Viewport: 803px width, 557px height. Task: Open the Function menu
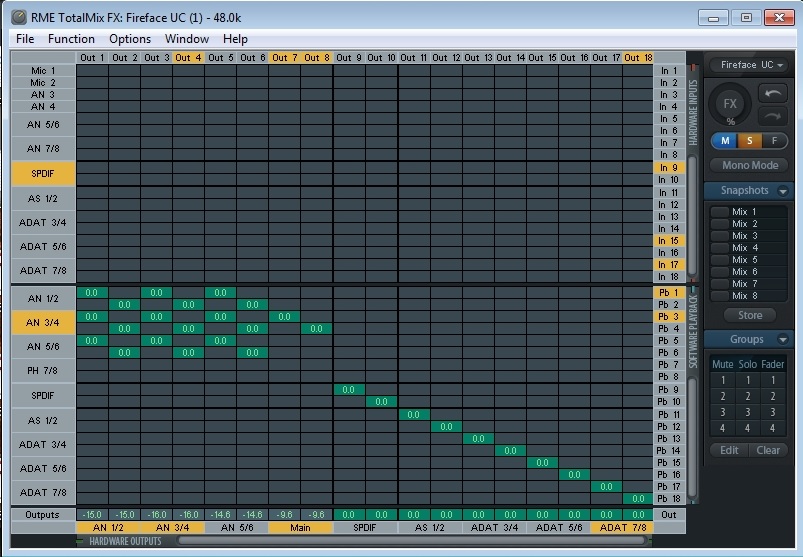point(71,39)
